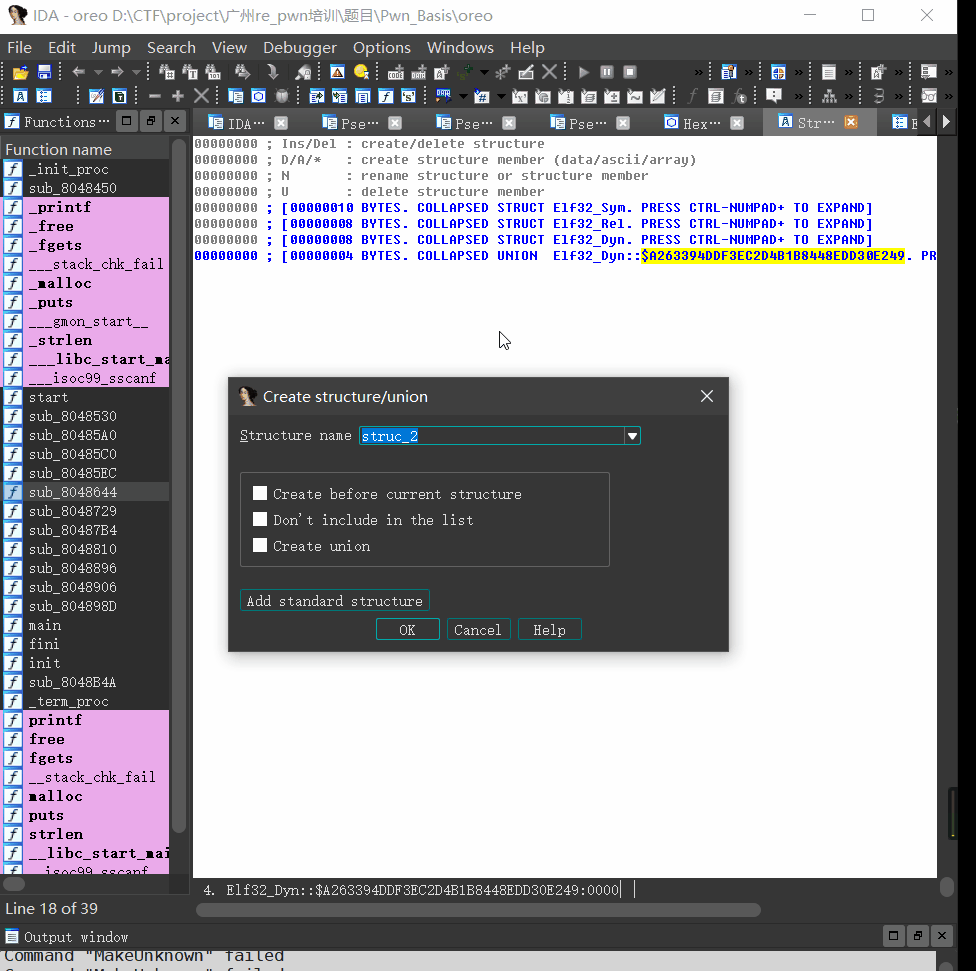976x971 pixels.
Task: Click the italic f functions window icon
Action: [386, 96]
